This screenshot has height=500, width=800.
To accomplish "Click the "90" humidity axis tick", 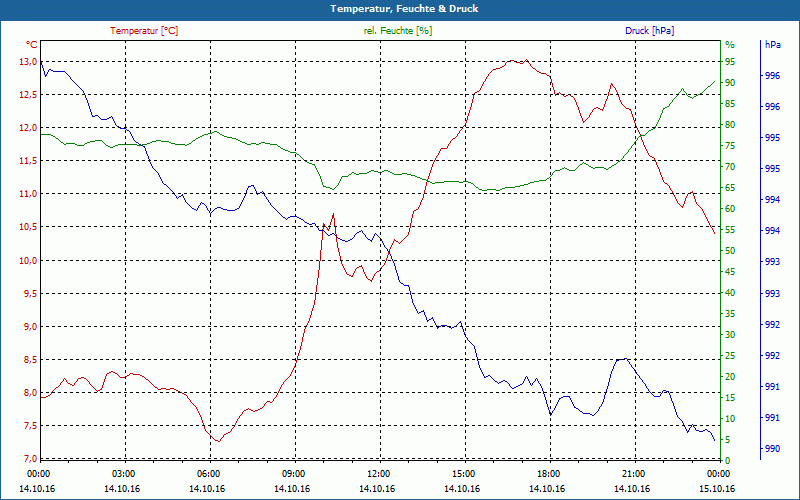I will click(730, 83).
